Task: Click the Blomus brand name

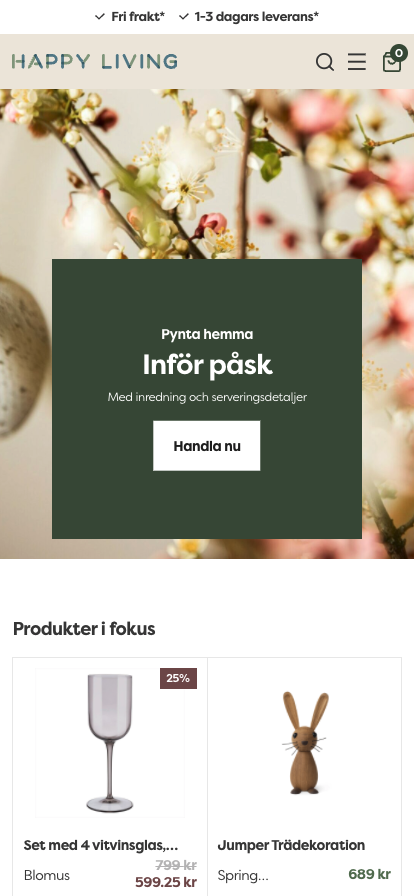Action: pyautogui.click(x=47, y=875)
